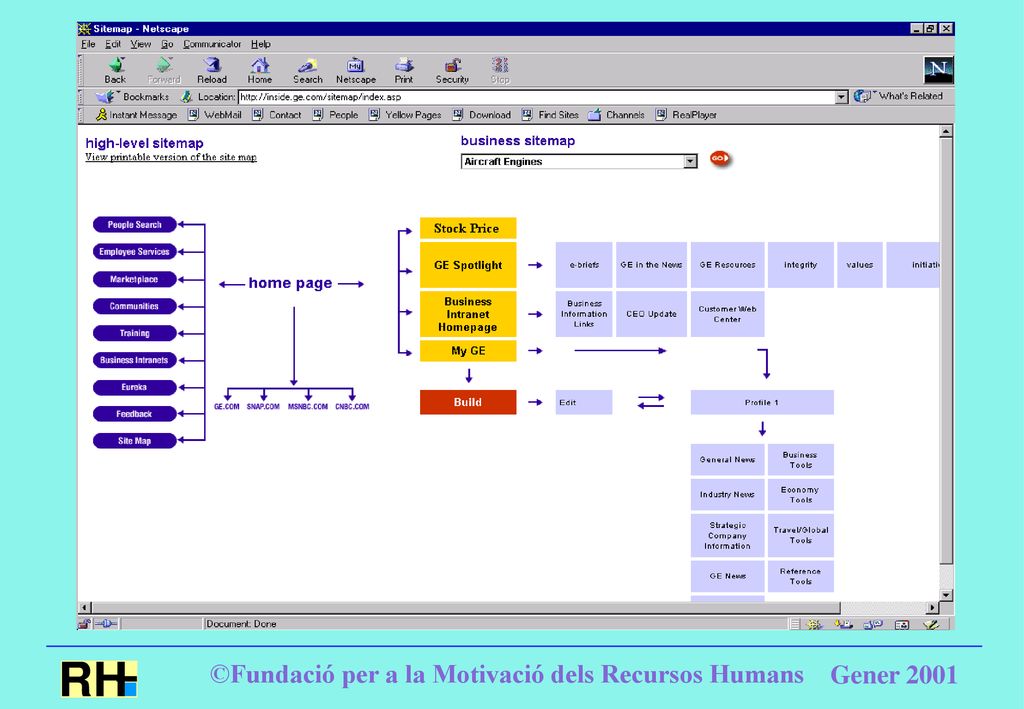
Task: Click the vertical scrollbar down arrow
Action: pos(946,595)
